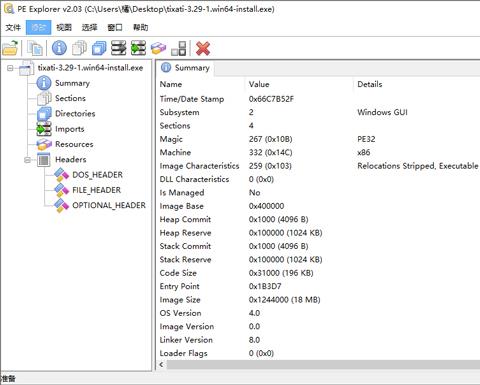The width and height of the screenshot is (480, 385).
Task: Click the Summary info icon in tree
Action: (x=44, y=83)
